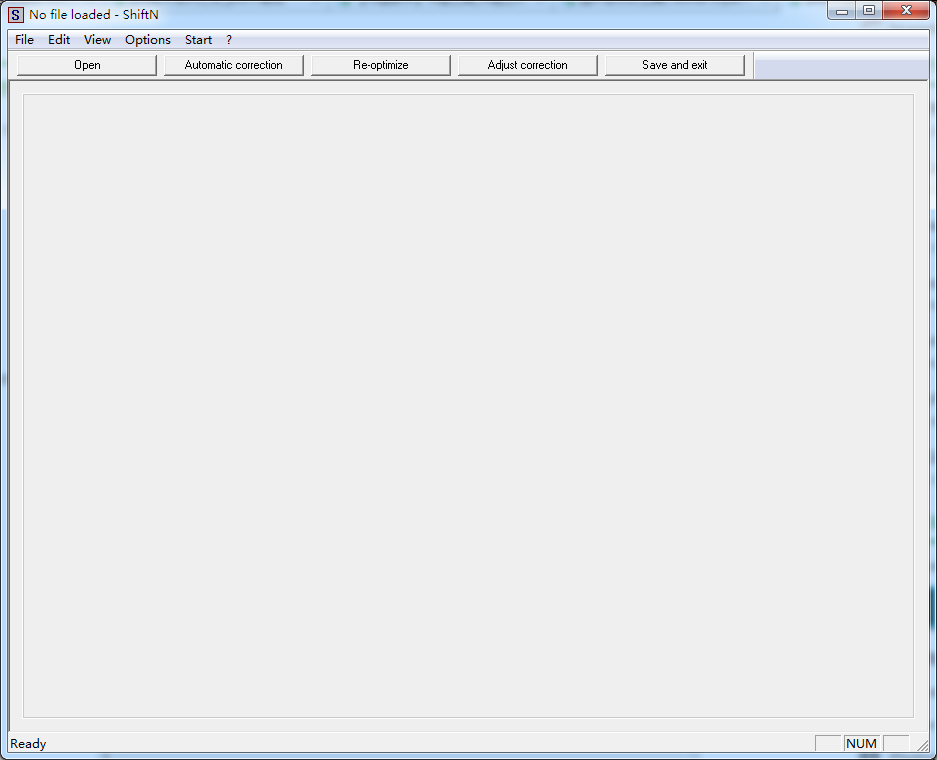
Task: Open the ? help menu
Action: pos(229,40)
